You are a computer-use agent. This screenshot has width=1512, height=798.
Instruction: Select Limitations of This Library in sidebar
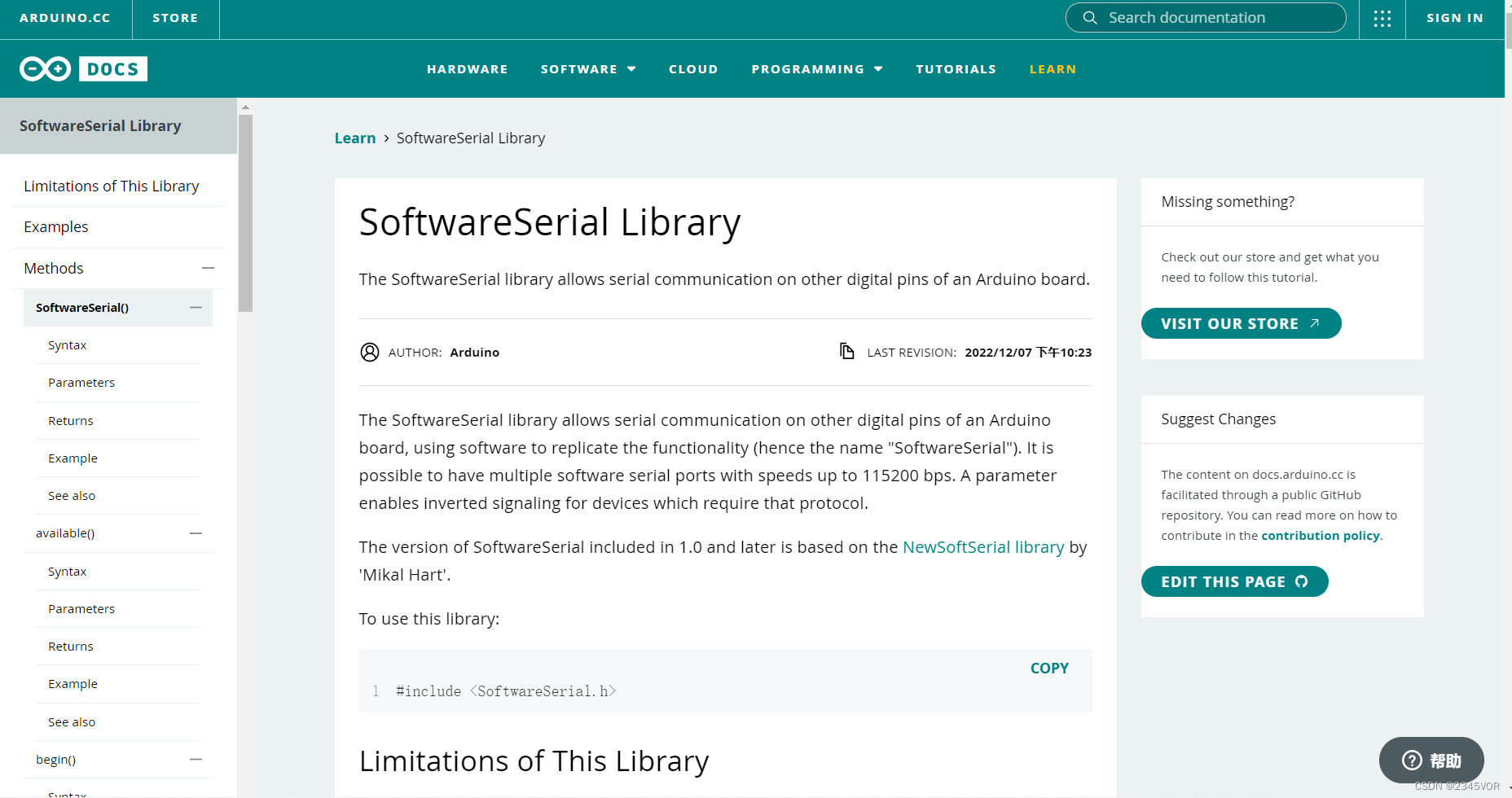pyautogui.click(x=112, y=186)
